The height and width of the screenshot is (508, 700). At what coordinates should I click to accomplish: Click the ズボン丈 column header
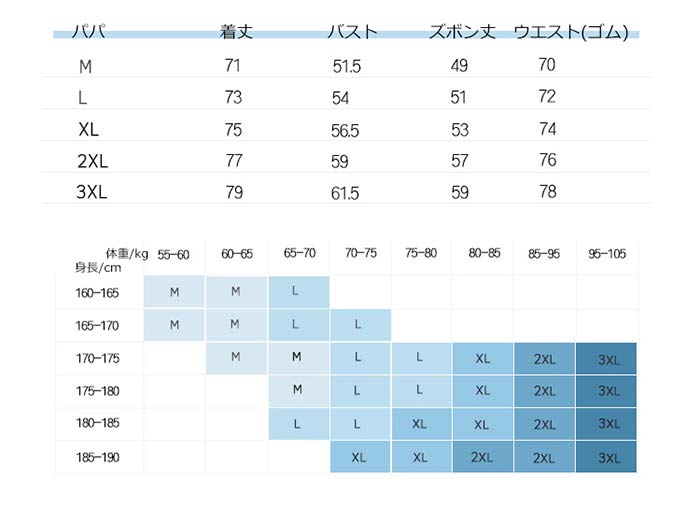[462, 32]
